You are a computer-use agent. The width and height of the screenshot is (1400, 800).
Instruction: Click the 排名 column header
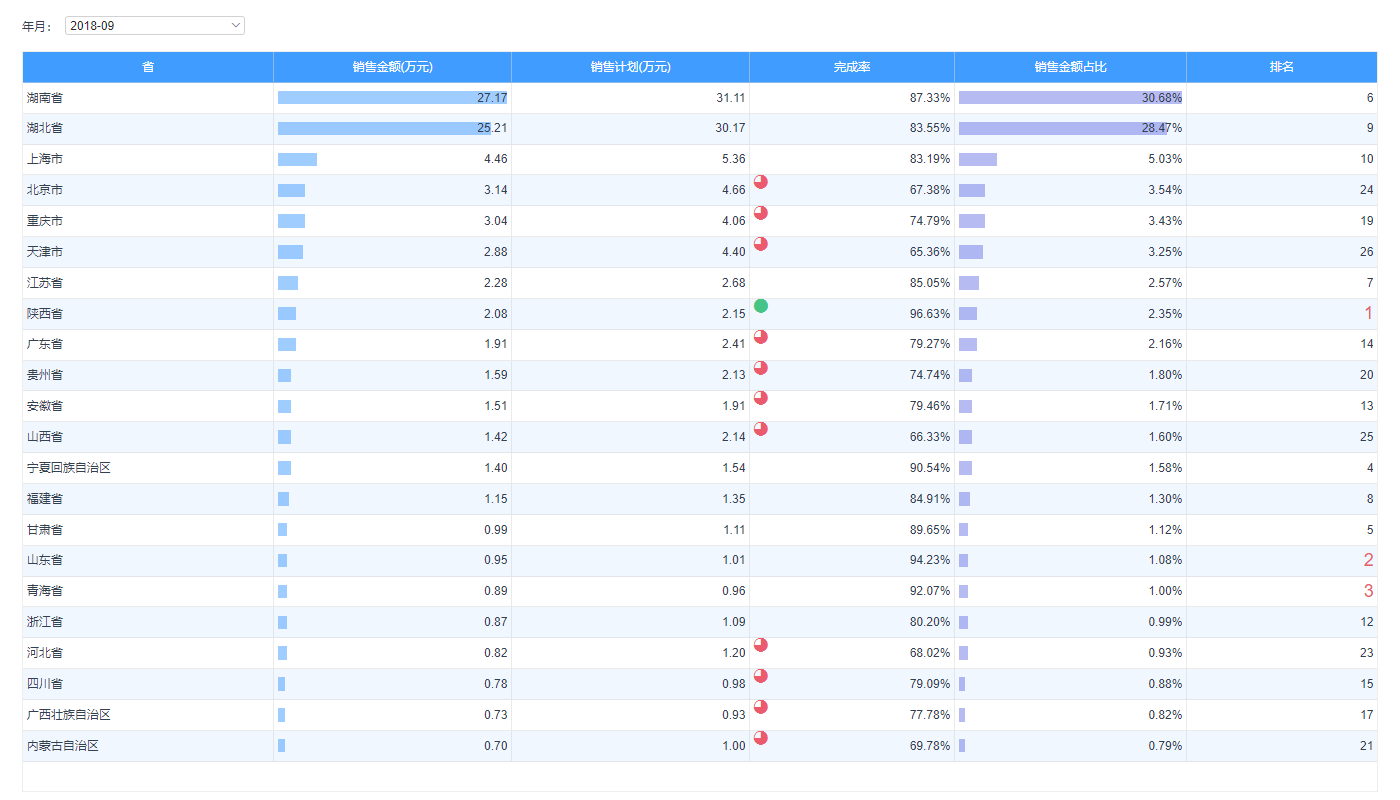coord(1281,67)
